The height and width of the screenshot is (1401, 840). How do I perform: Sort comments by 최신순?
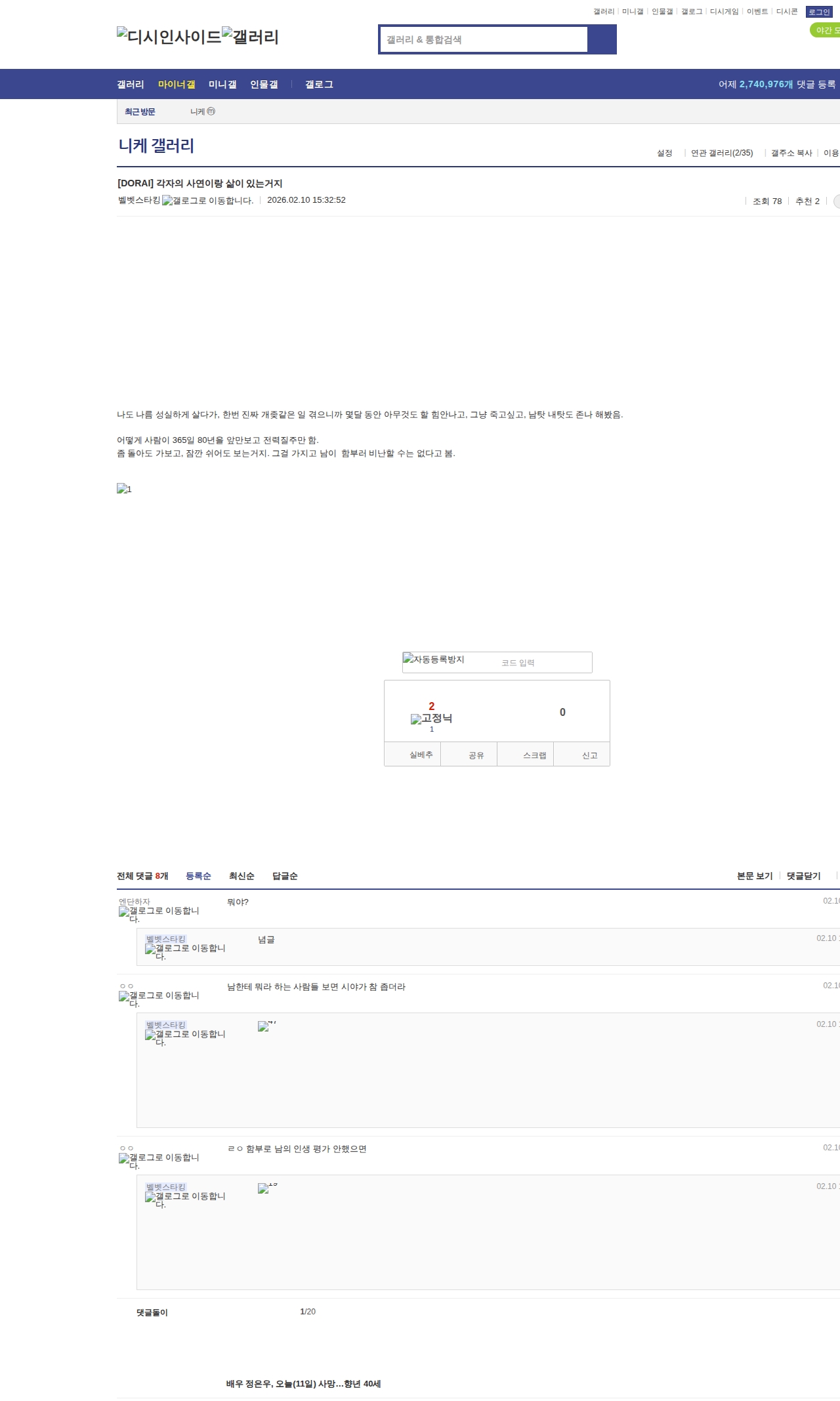[x=241, y=876]
